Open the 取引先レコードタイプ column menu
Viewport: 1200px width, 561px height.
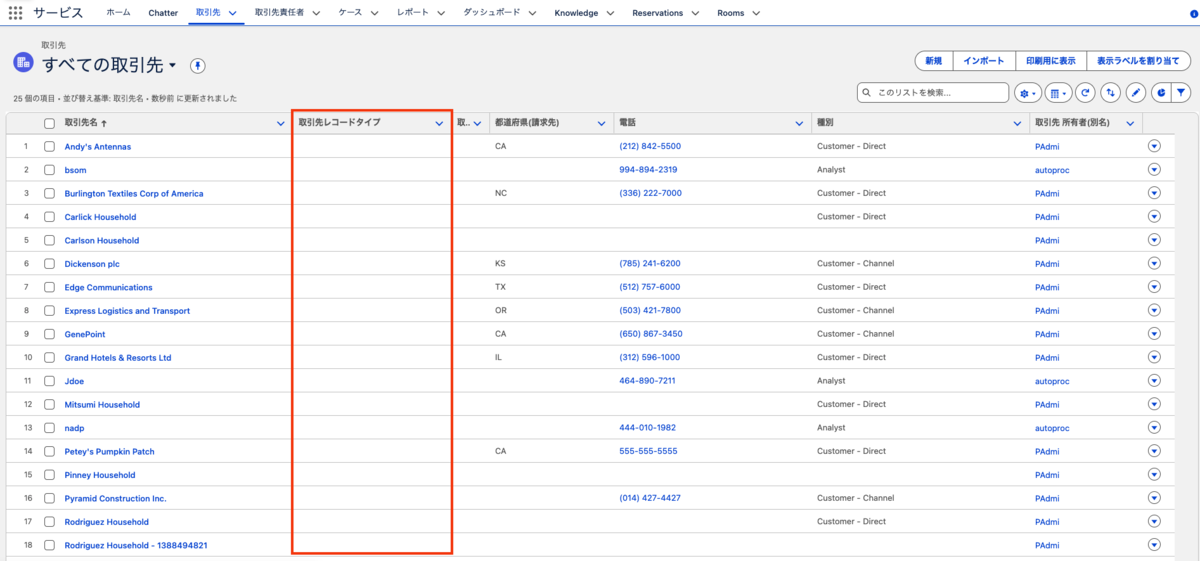(439, 123)
